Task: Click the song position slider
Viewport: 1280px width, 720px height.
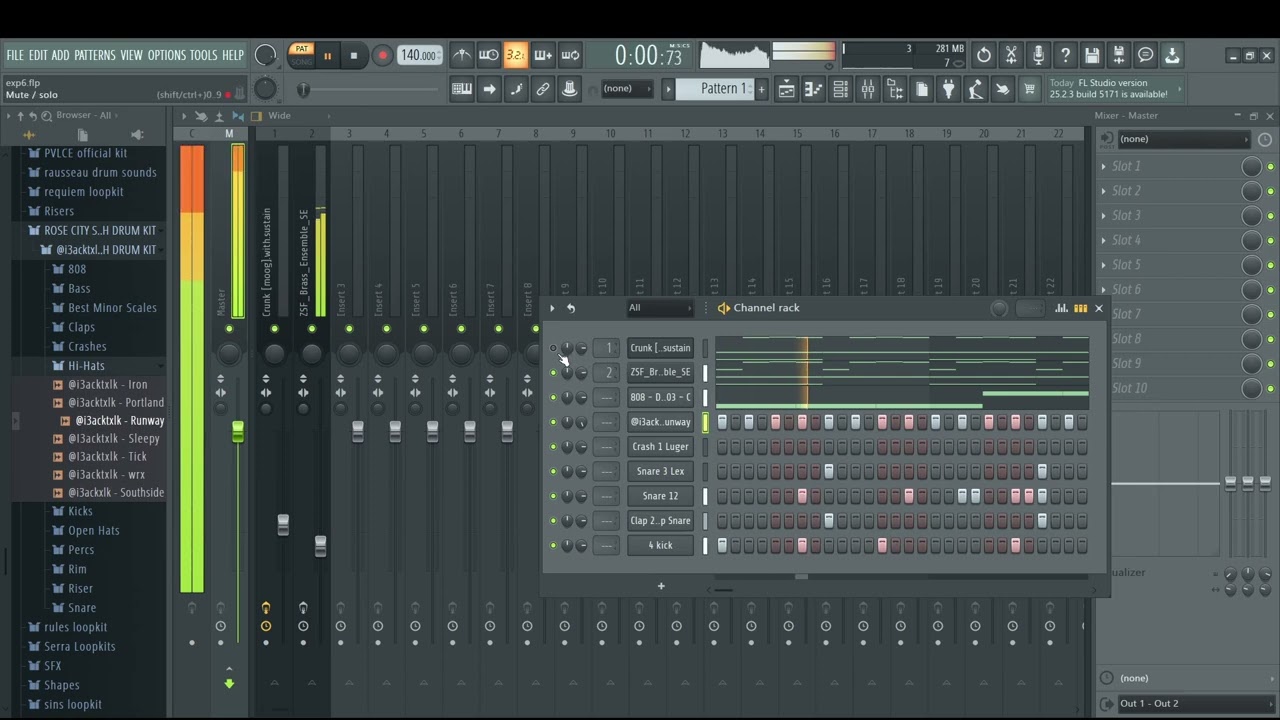Action: 370,89
